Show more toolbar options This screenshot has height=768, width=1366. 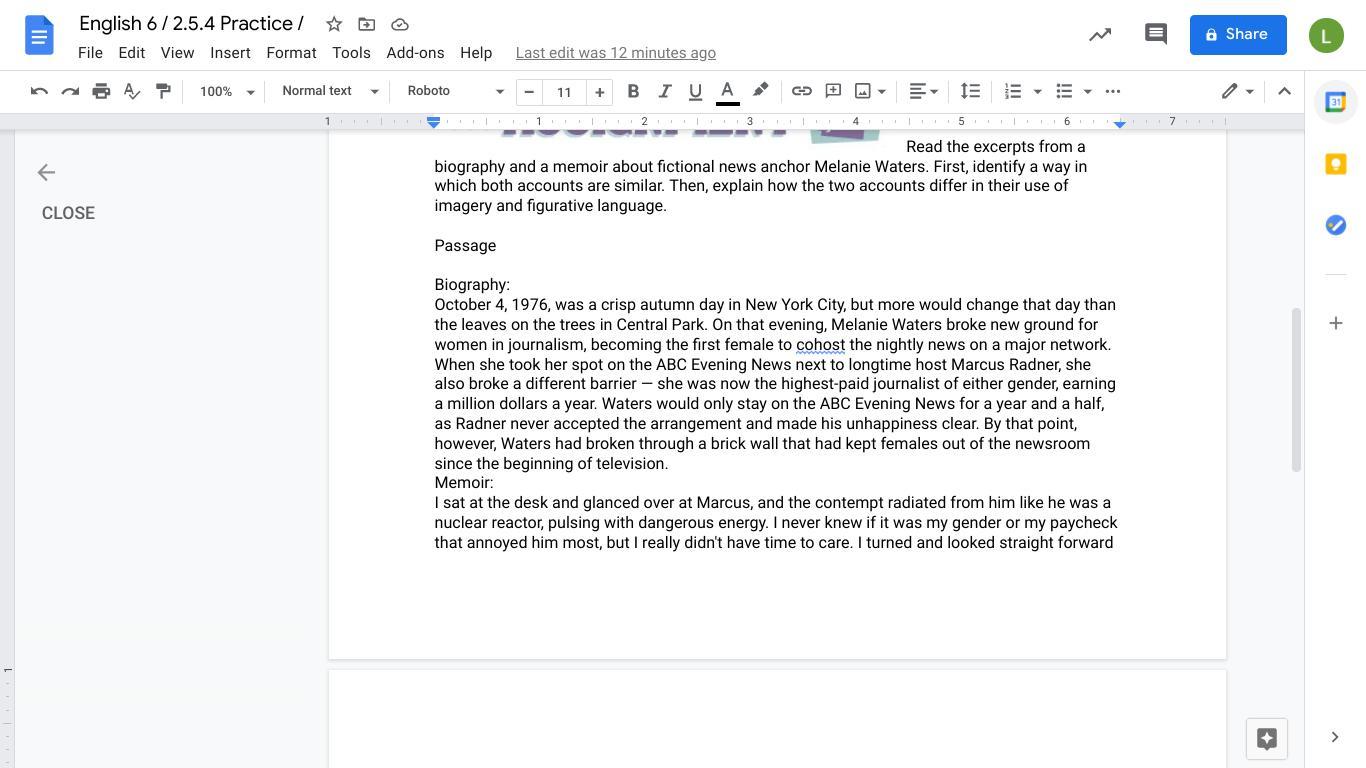(1113, 91)
